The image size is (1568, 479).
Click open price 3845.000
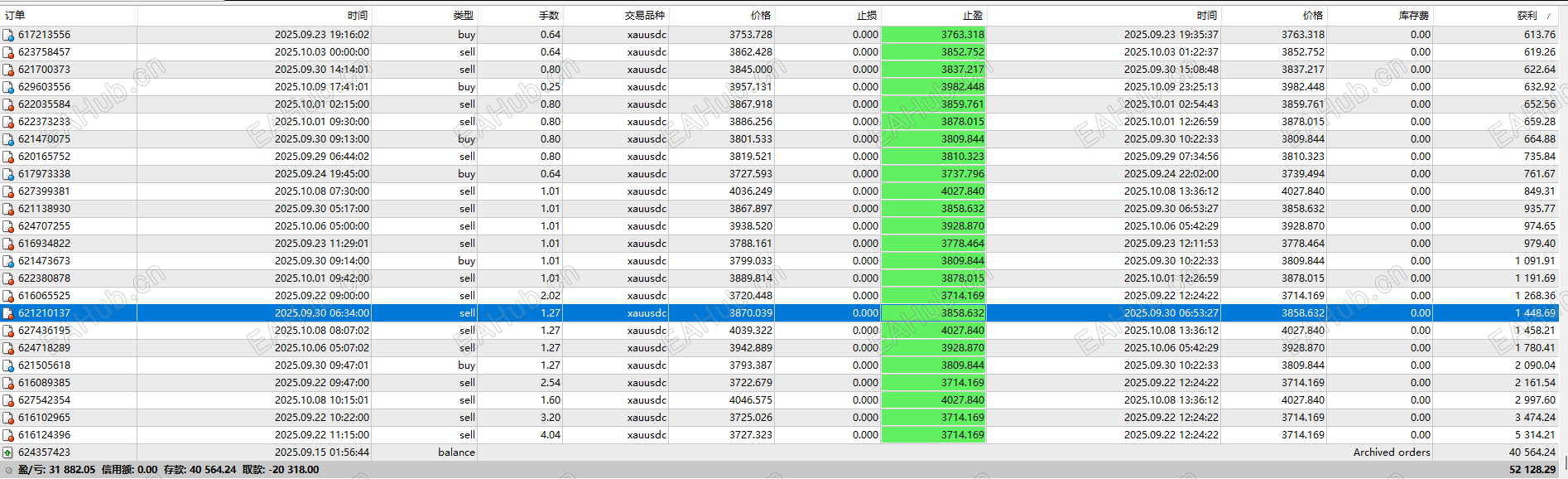[751, 70]
